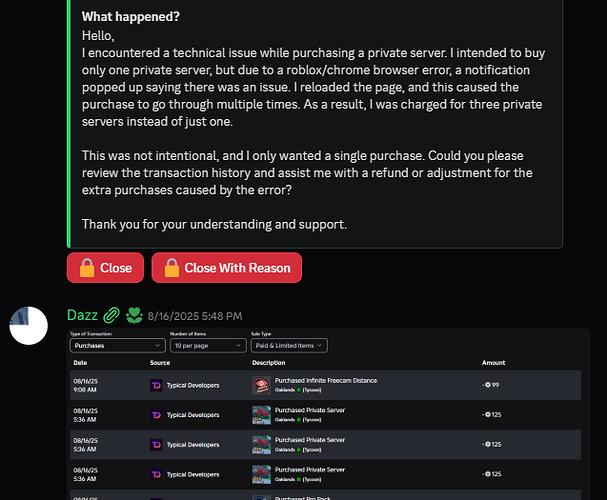Screen dimensions: 607x500
Task: Click the lock icon on the Close button
Action: coord(87,268)
